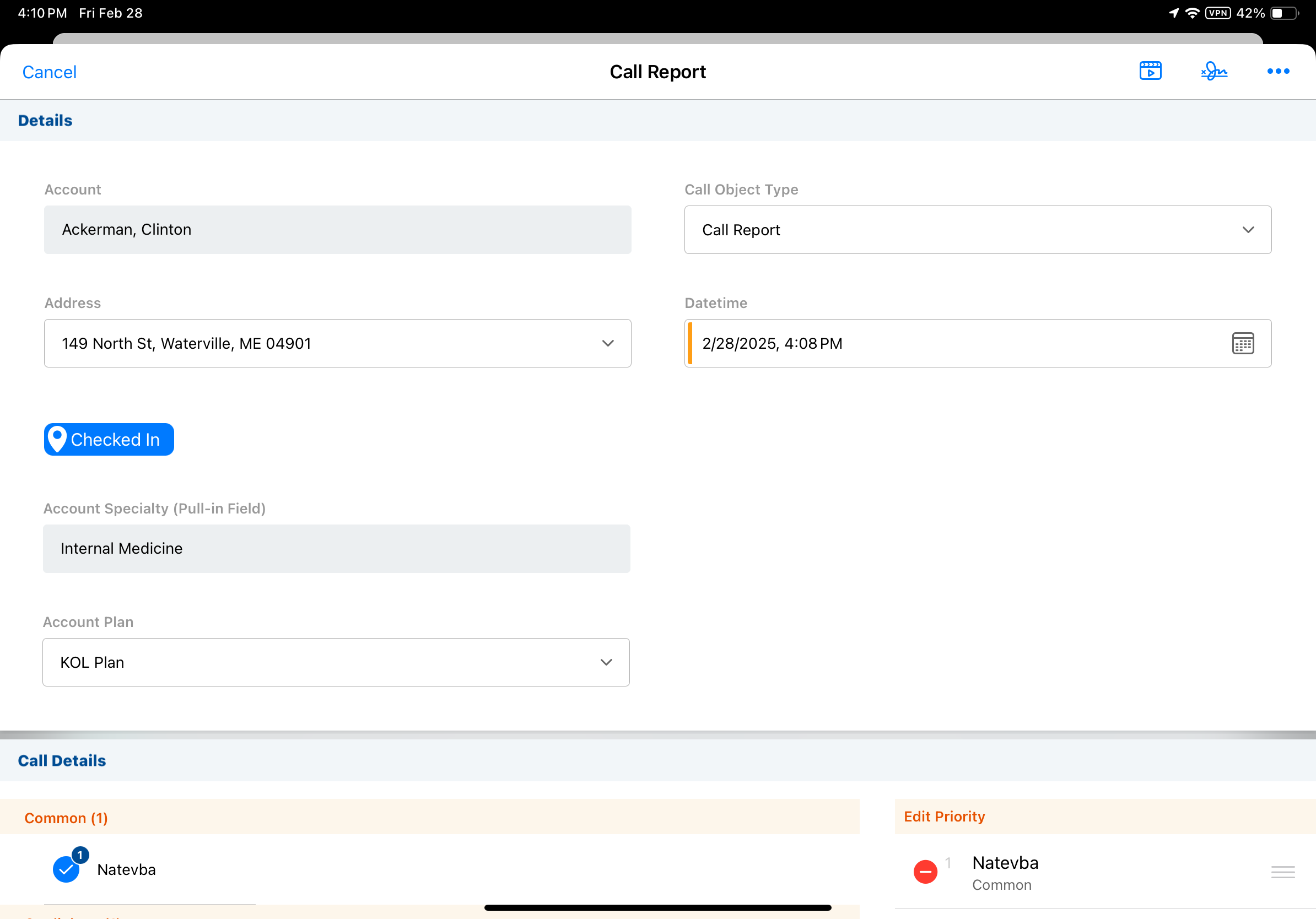
Task: Select the Call Details section header
Action: 62,760
